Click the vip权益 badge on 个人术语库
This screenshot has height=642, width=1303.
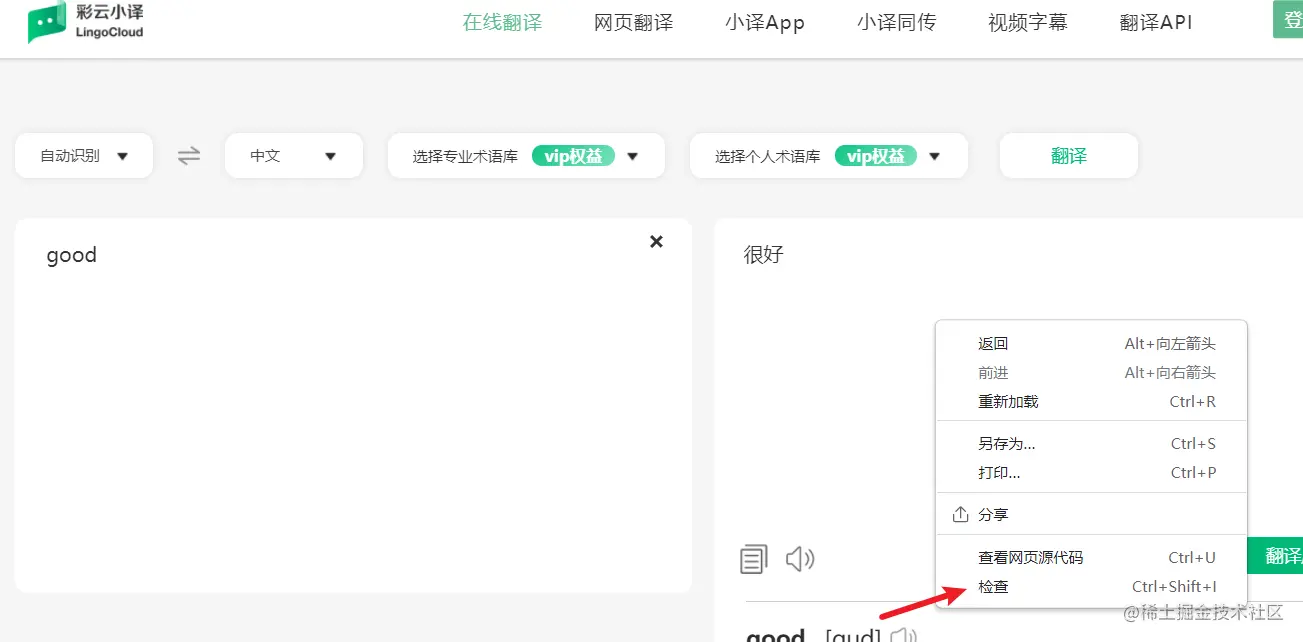876,156
